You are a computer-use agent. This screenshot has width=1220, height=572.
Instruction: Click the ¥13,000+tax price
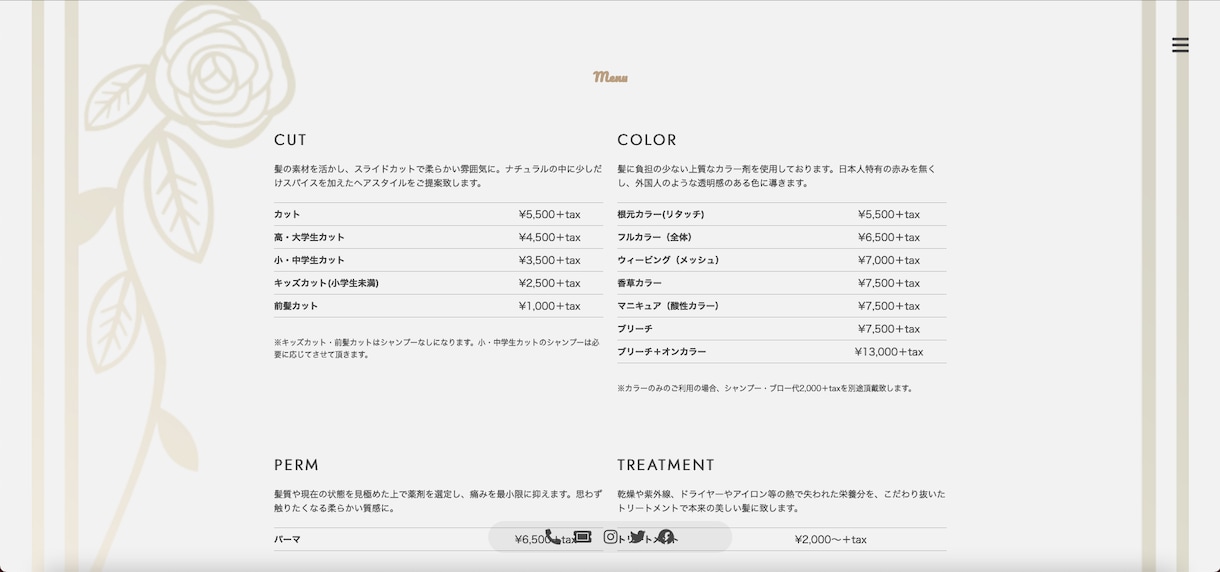(888, 352)
